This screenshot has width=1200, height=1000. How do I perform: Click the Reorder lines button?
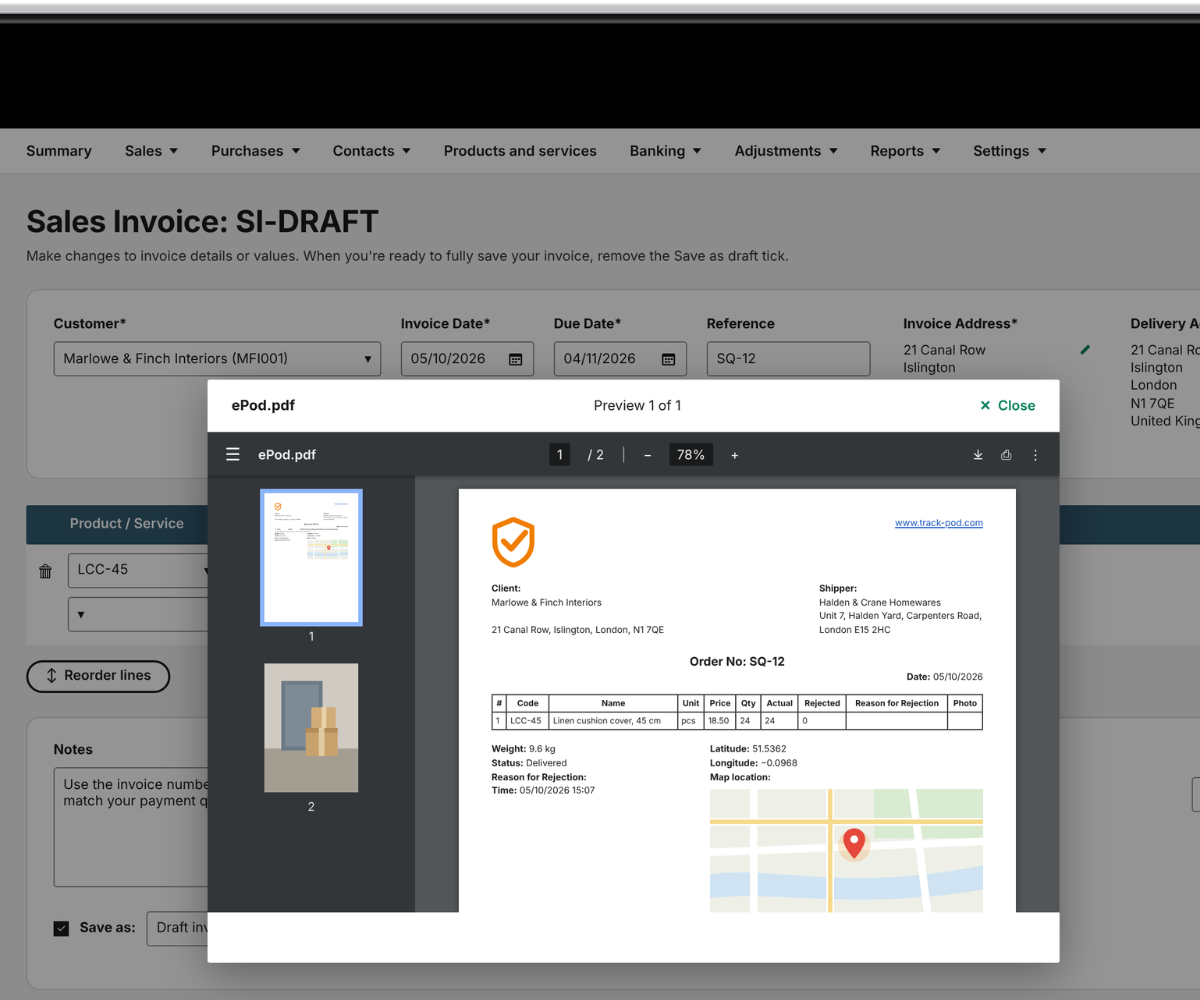(98, 676)
